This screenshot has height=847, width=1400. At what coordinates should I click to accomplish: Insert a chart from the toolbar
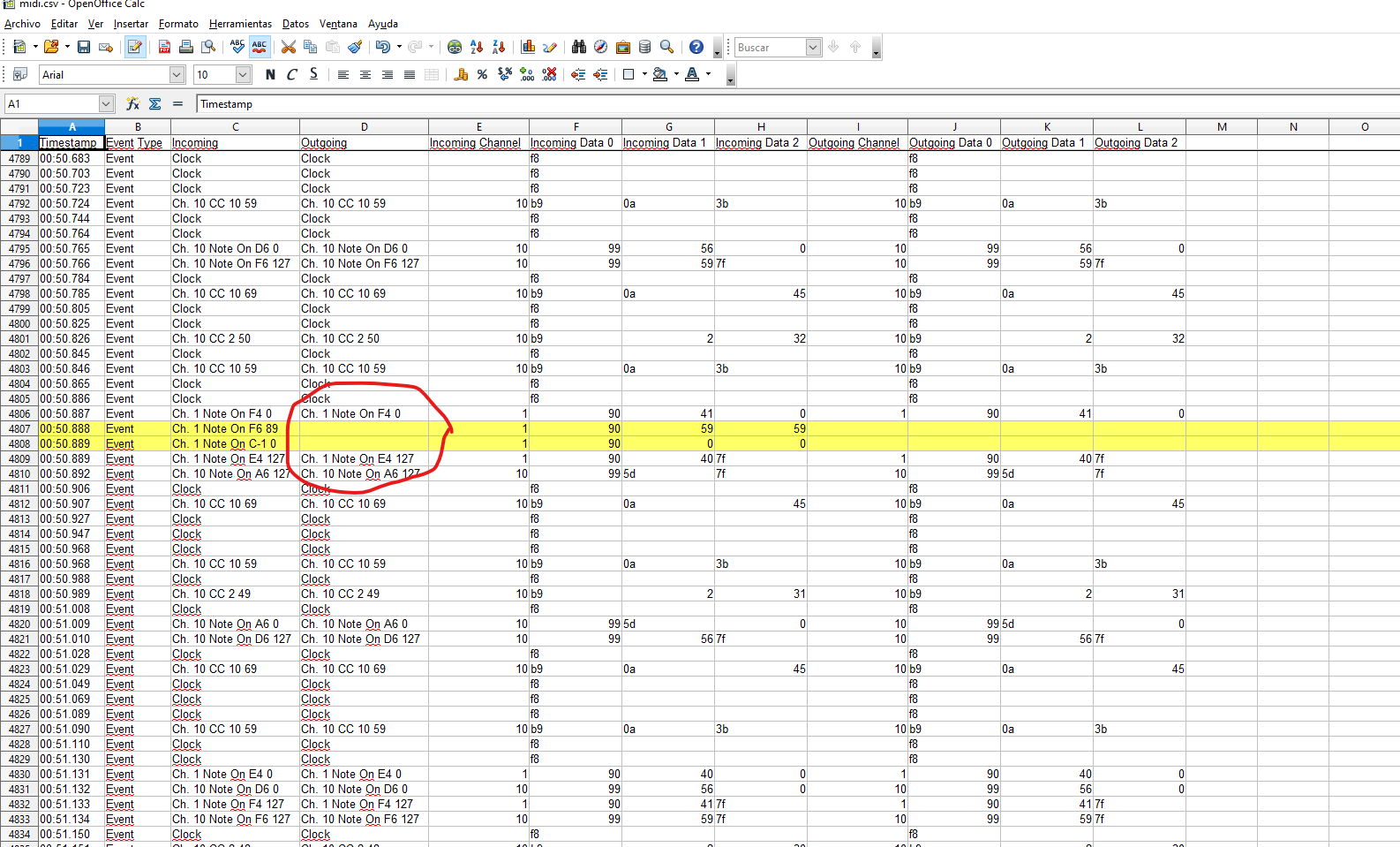click(528, 47)
